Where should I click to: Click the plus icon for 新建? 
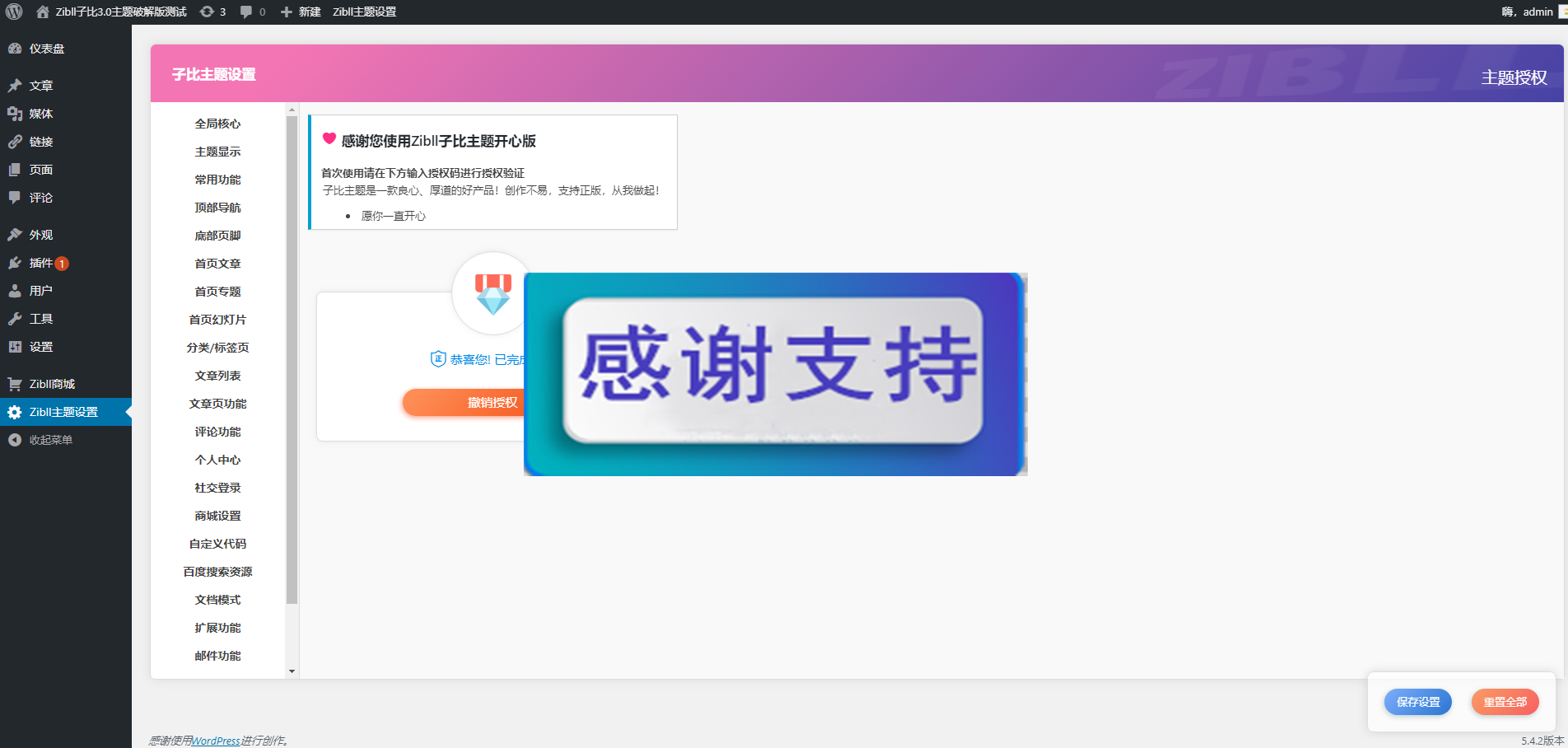287,12
